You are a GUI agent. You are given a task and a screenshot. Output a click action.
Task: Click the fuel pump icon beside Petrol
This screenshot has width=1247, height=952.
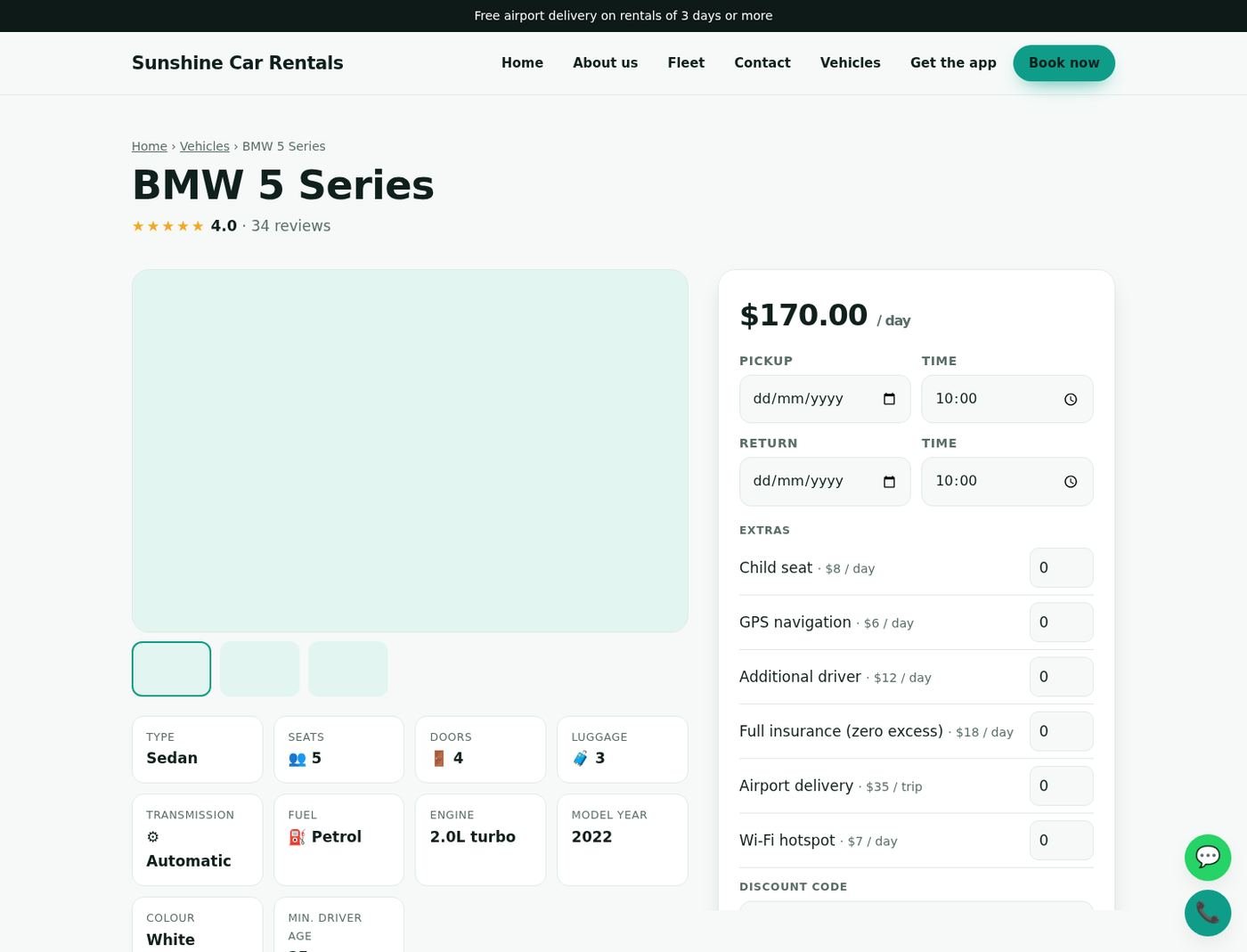(297, 837)
